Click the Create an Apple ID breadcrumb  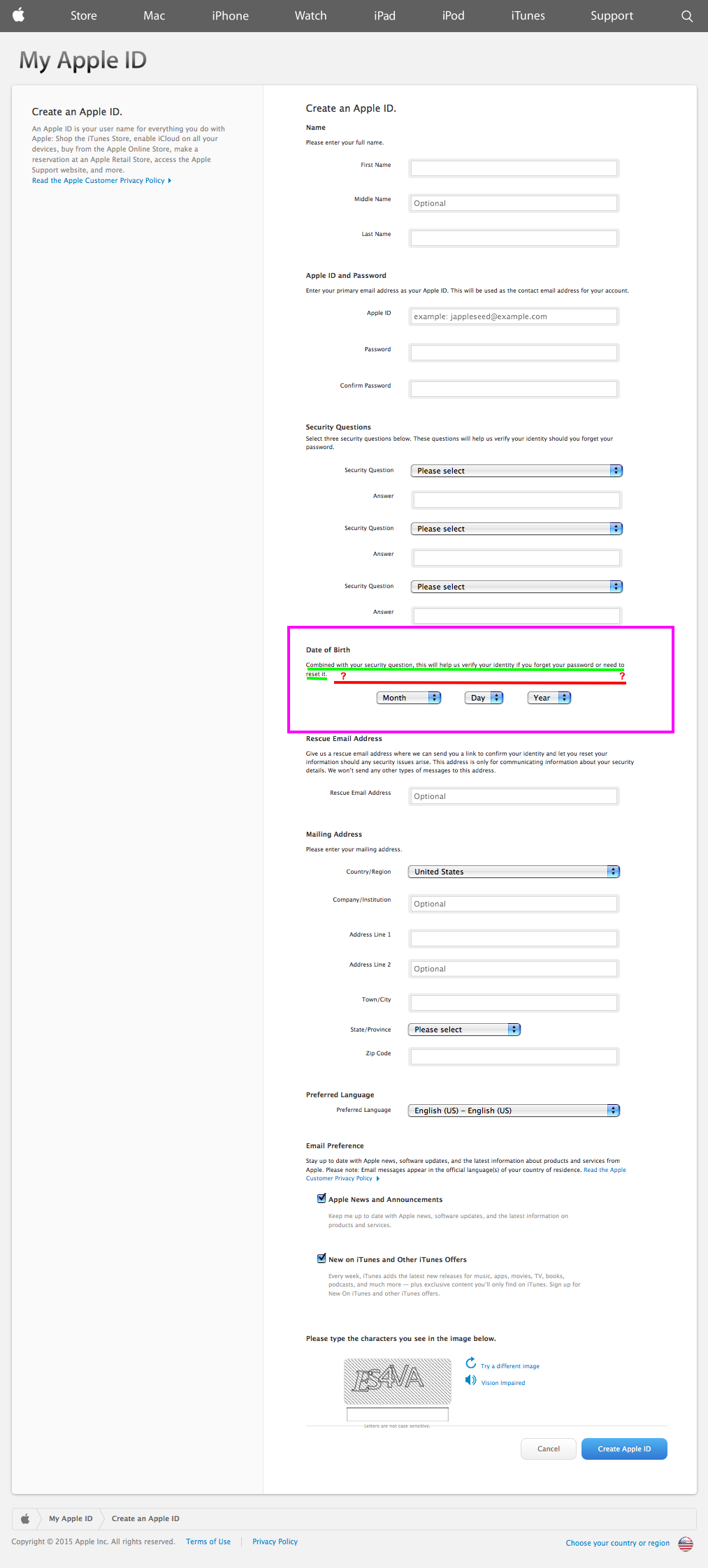coord(145,1518)
